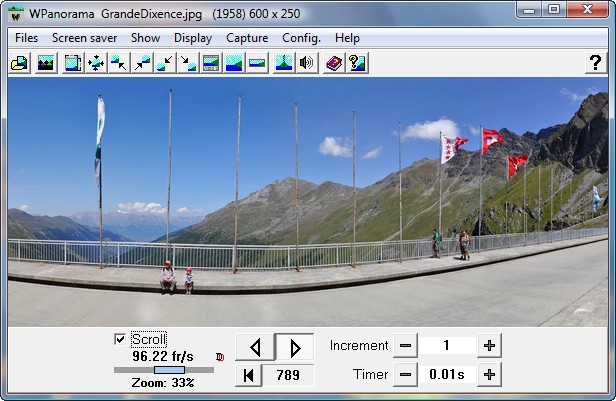Click the mountain picture toolbar icon
Image resolution: width=616 pixels, height=401 pixels.
coord(46,63)
